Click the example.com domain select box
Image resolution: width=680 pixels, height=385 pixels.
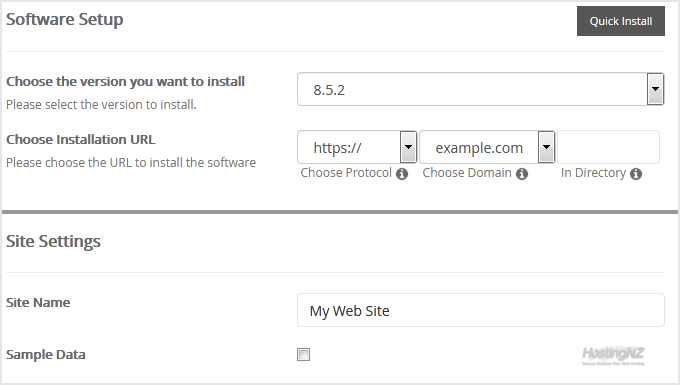coord(487,147)
